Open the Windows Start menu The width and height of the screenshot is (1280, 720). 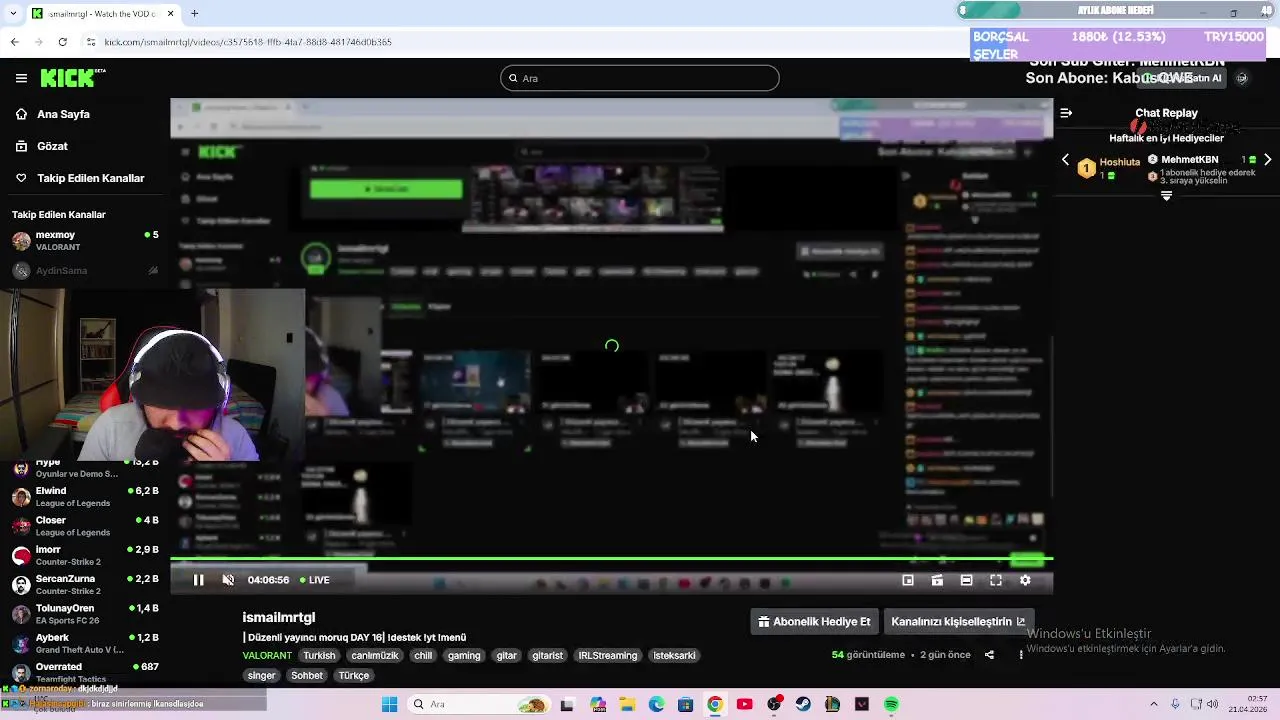tap(390, 704)
